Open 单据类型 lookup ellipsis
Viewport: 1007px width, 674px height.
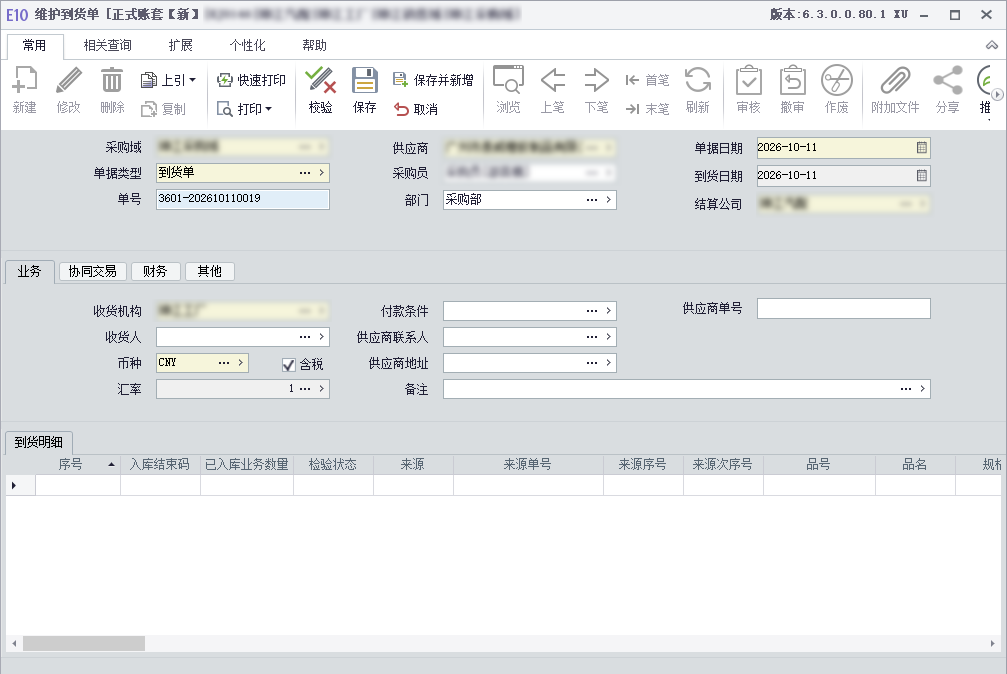304,173
